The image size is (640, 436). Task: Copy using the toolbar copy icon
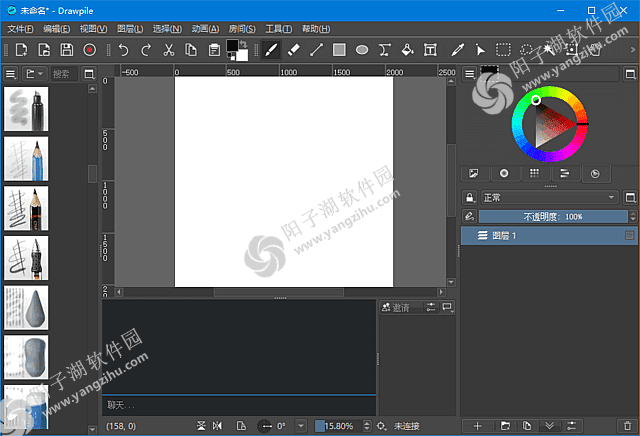tap(191, 50)
